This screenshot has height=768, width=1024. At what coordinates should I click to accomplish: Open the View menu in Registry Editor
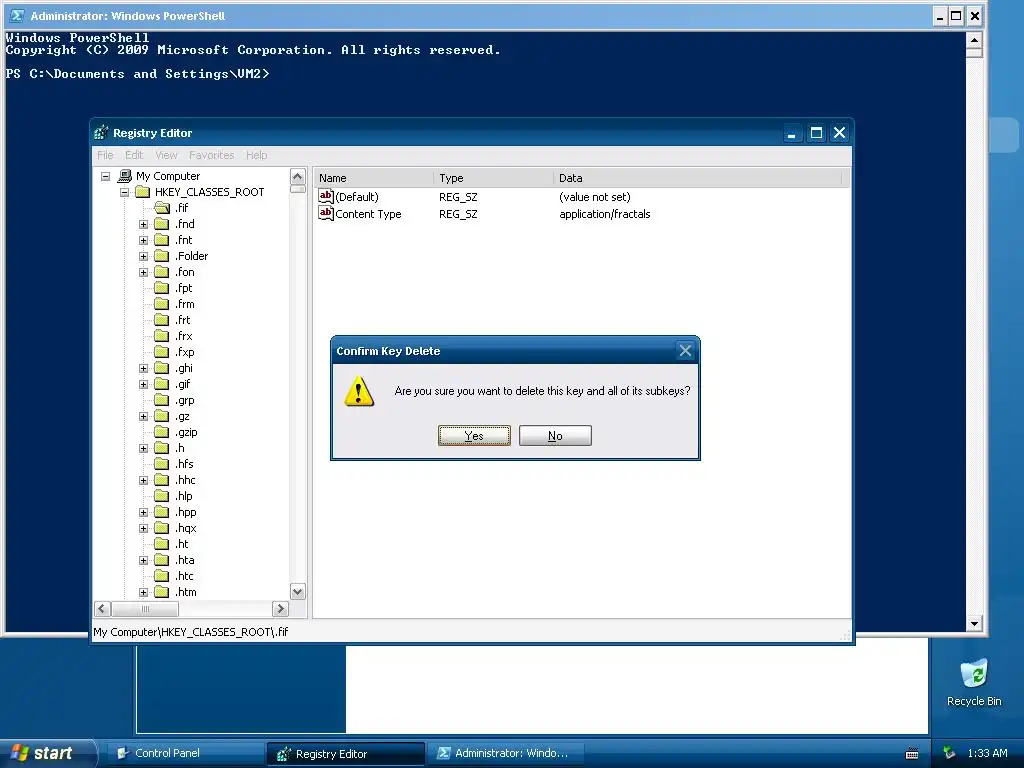pyautogui.click(x=166, y=155)
